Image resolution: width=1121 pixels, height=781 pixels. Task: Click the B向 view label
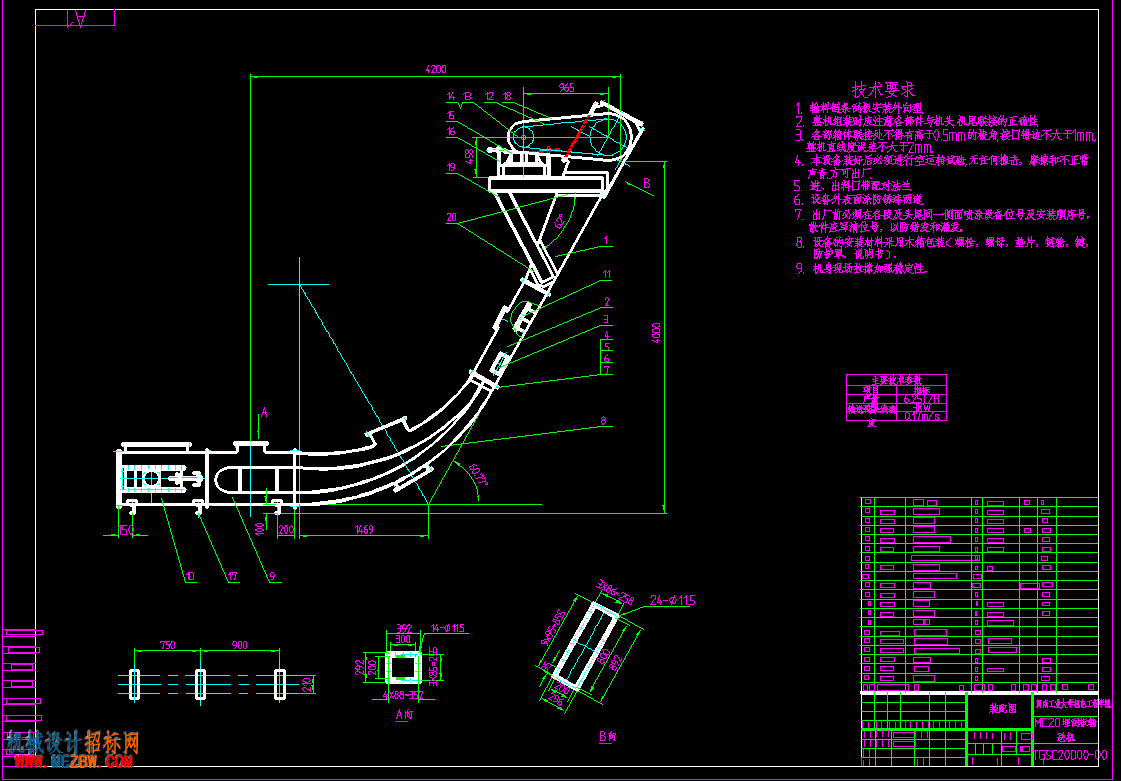pyautogui.click(x=605, y=736)
